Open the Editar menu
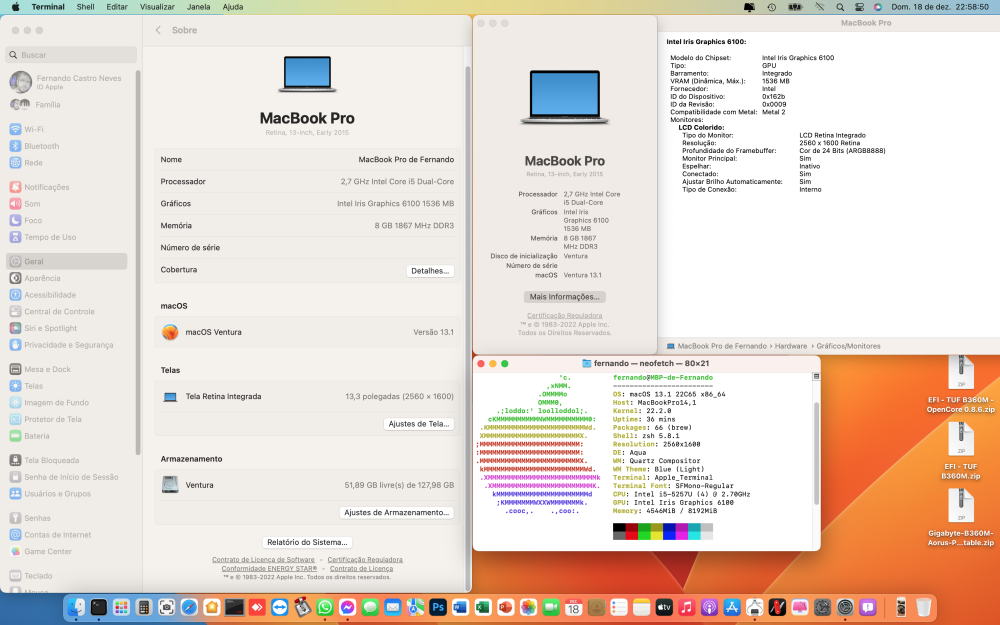Screen dimensions: 1000x625 (x=117, y=7)
